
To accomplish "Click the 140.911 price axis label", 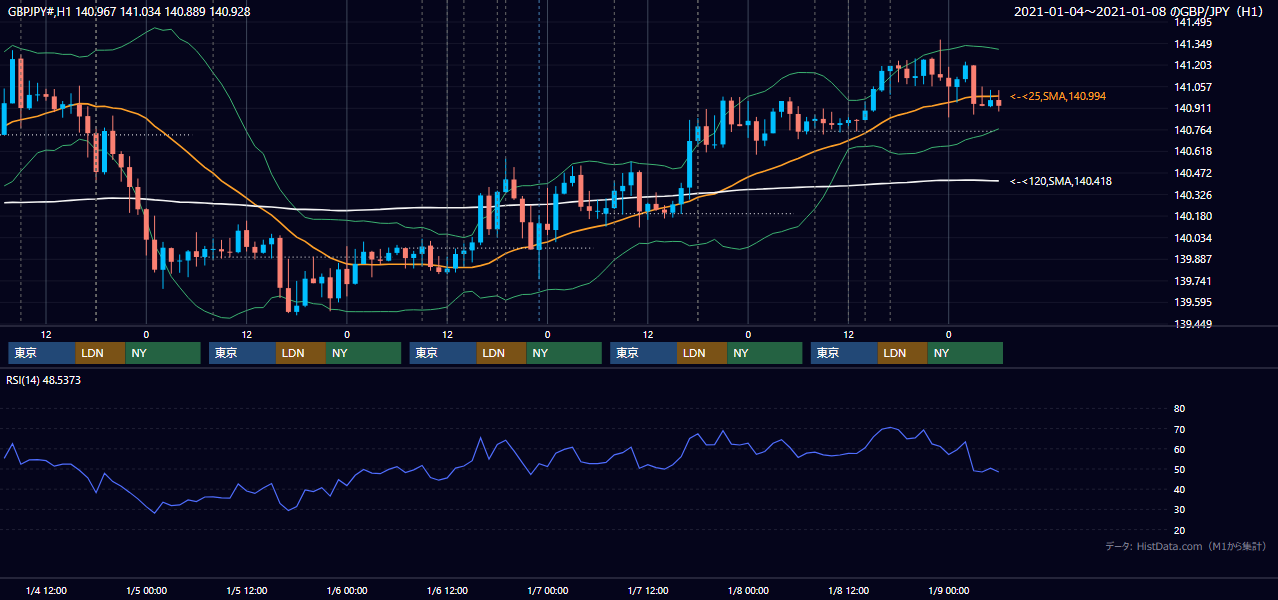I will click(x=1193, y=108).
